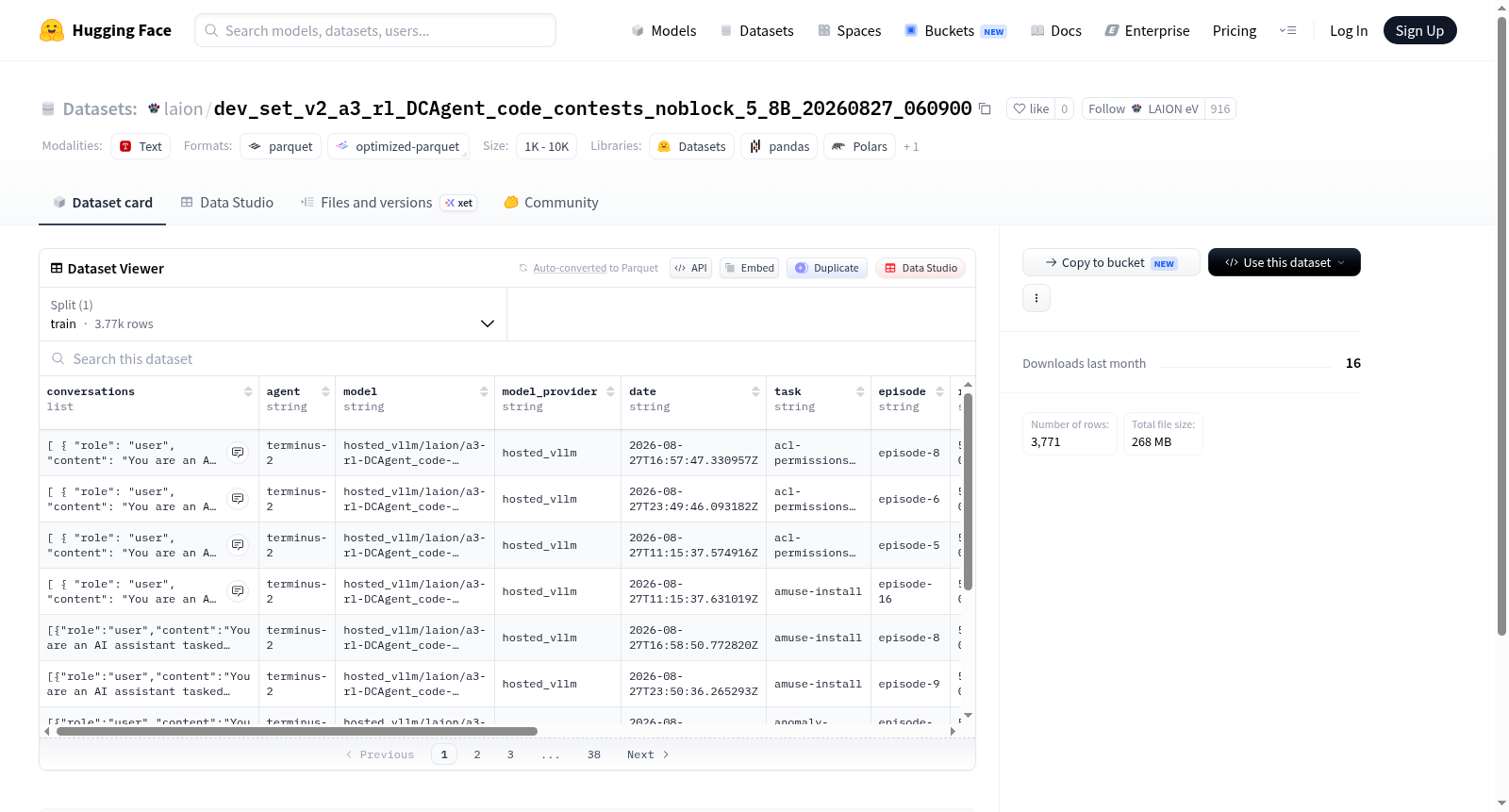Click the laion organization avatar icon
This screenshot has width=1509, height=812.
(154, 108)
